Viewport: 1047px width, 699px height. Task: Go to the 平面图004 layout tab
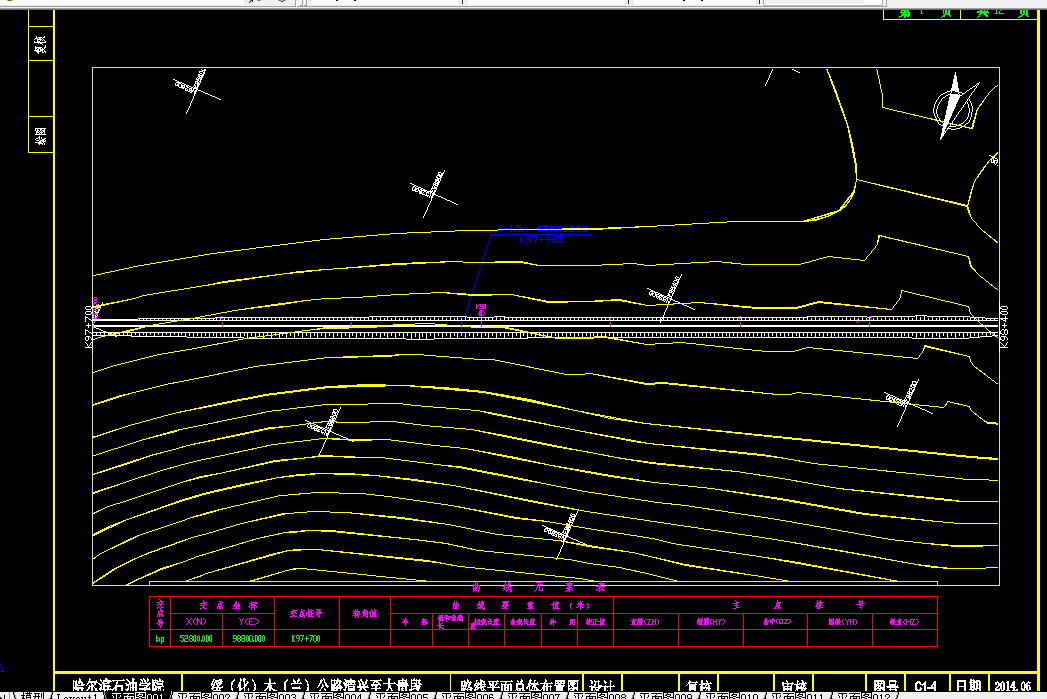[335, 695]
